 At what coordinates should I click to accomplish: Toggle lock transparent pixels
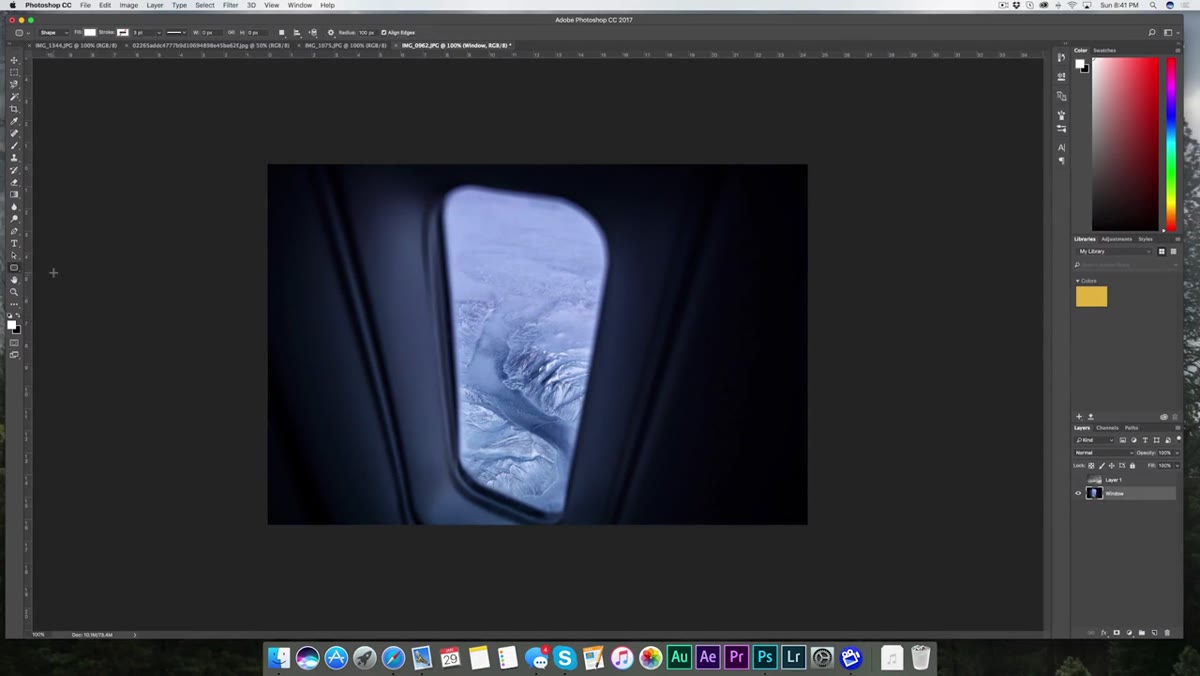(x=1091, y=466)
